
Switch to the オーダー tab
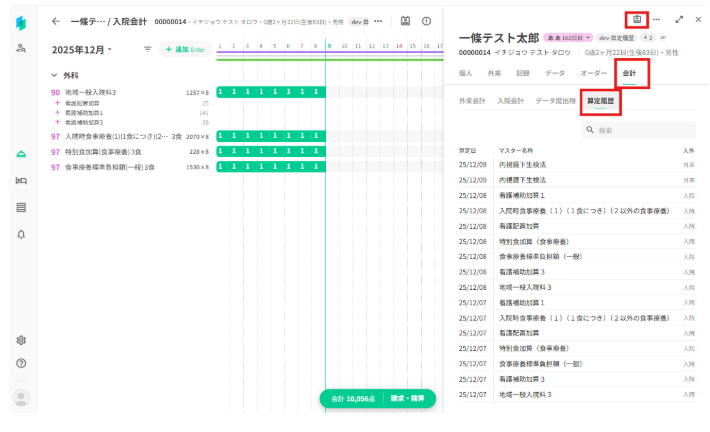(594, 73)
